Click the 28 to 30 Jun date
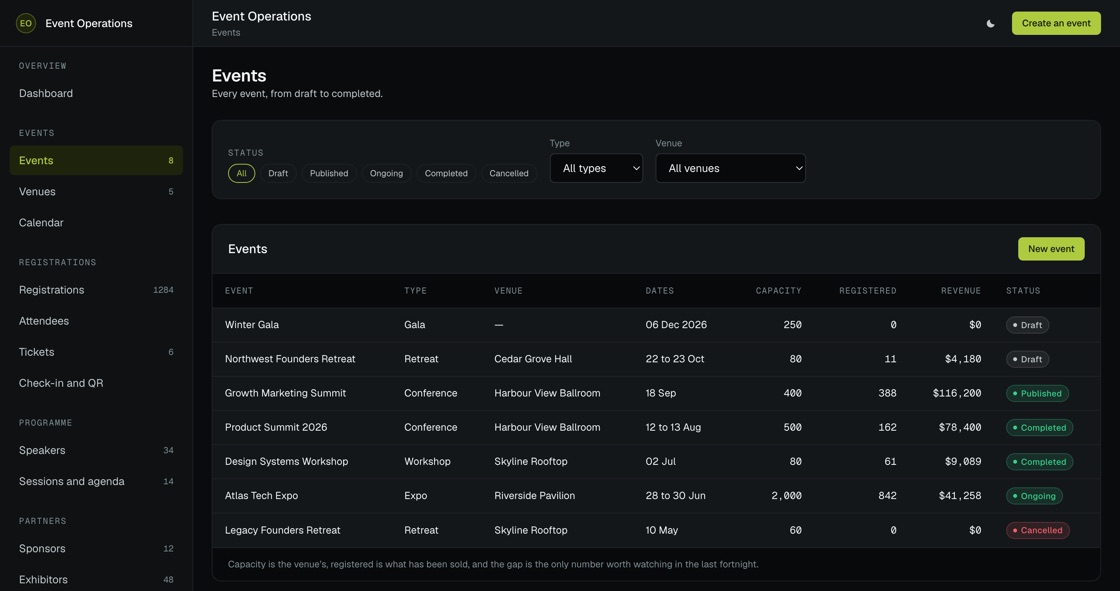This screenshot has height=591, width=1120. (675, 496)
